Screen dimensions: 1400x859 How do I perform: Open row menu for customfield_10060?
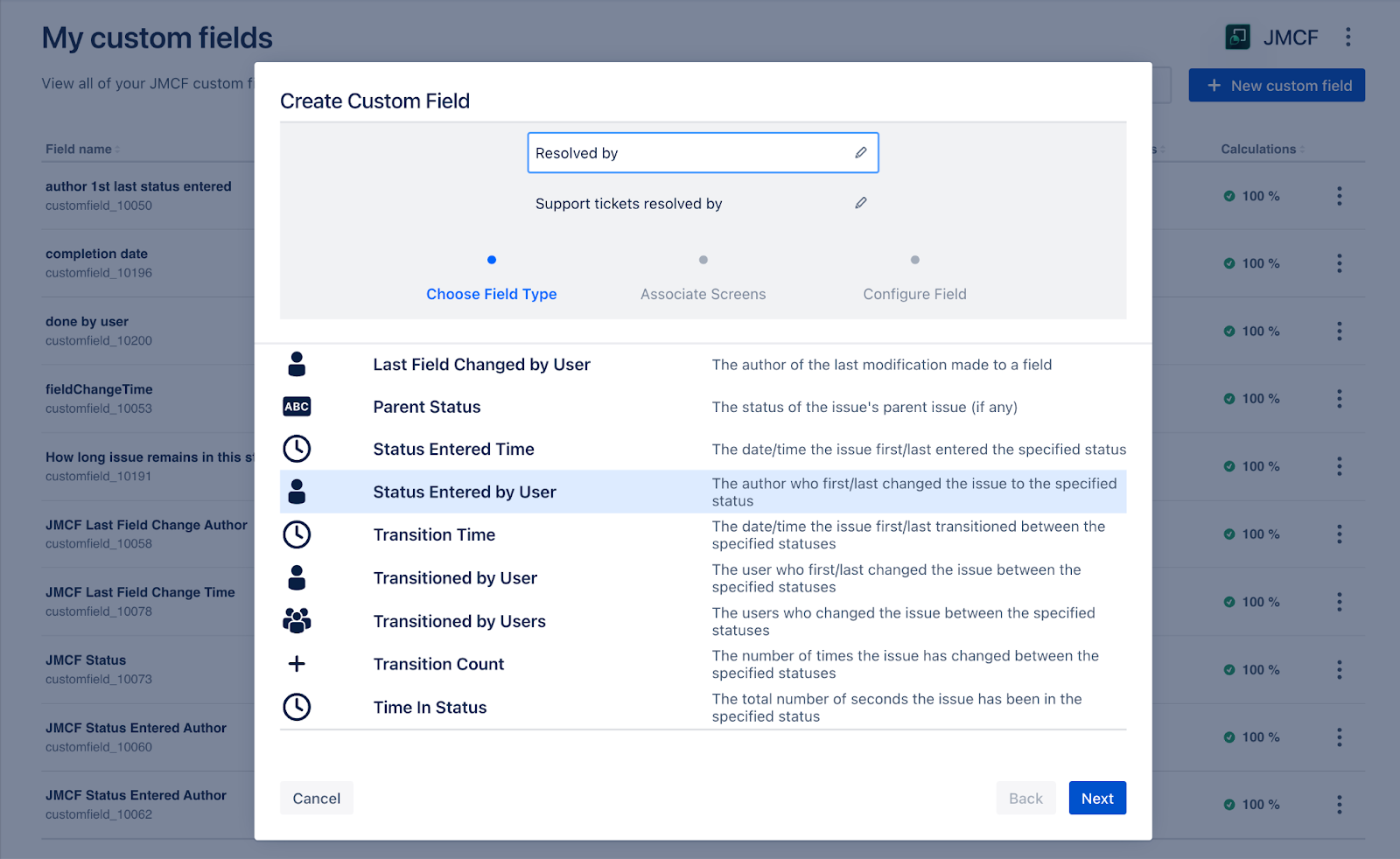pos(1339,737)
